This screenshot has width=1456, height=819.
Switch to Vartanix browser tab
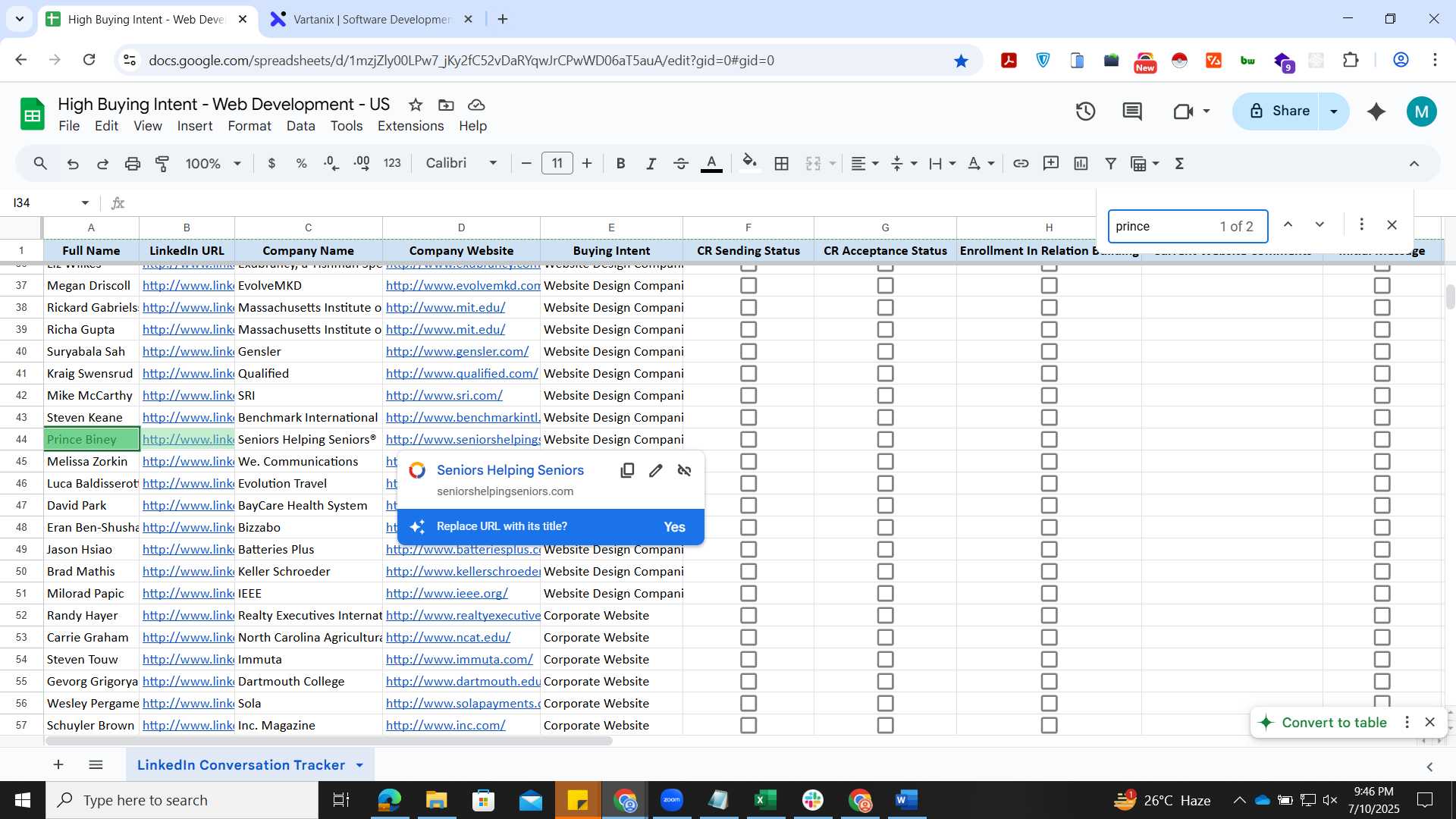[x=372, y=20]
